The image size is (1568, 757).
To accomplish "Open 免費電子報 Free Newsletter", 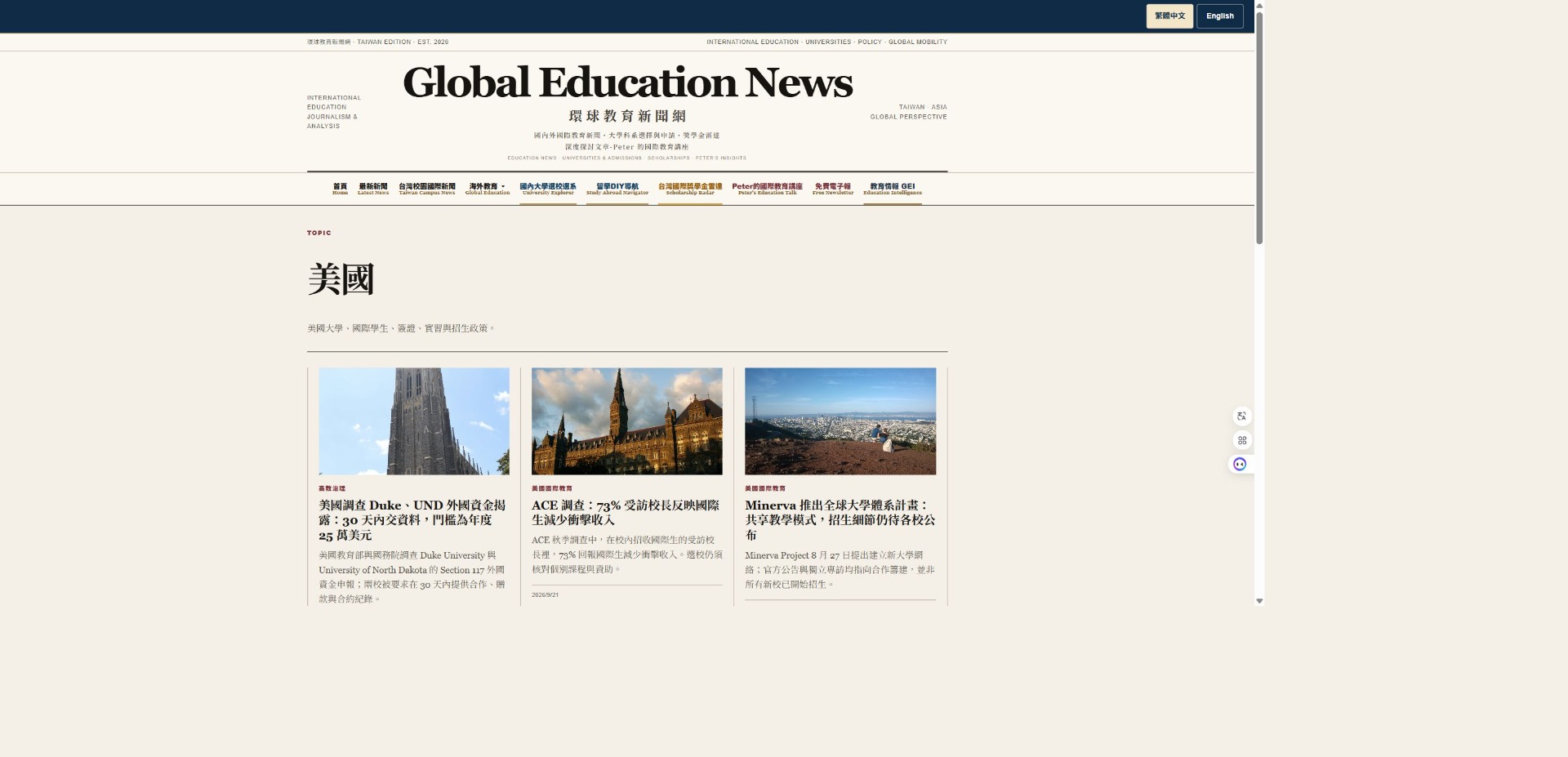I will pyautogui.click(x=833, y=189).
